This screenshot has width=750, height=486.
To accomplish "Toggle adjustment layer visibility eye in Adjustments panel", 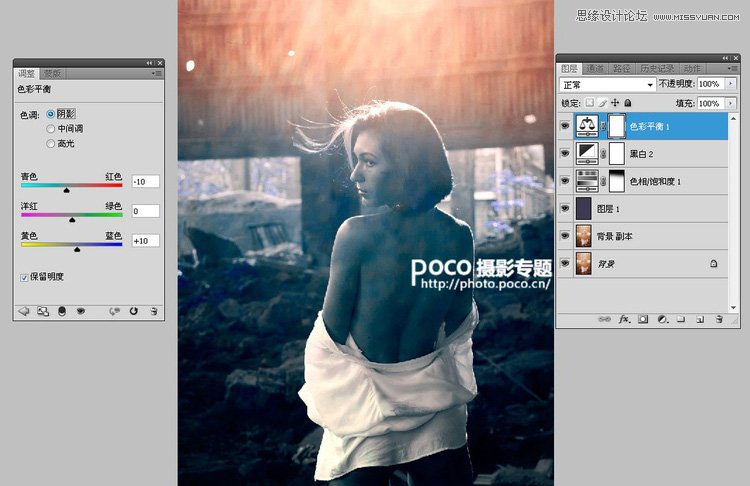I will point(80,311).
